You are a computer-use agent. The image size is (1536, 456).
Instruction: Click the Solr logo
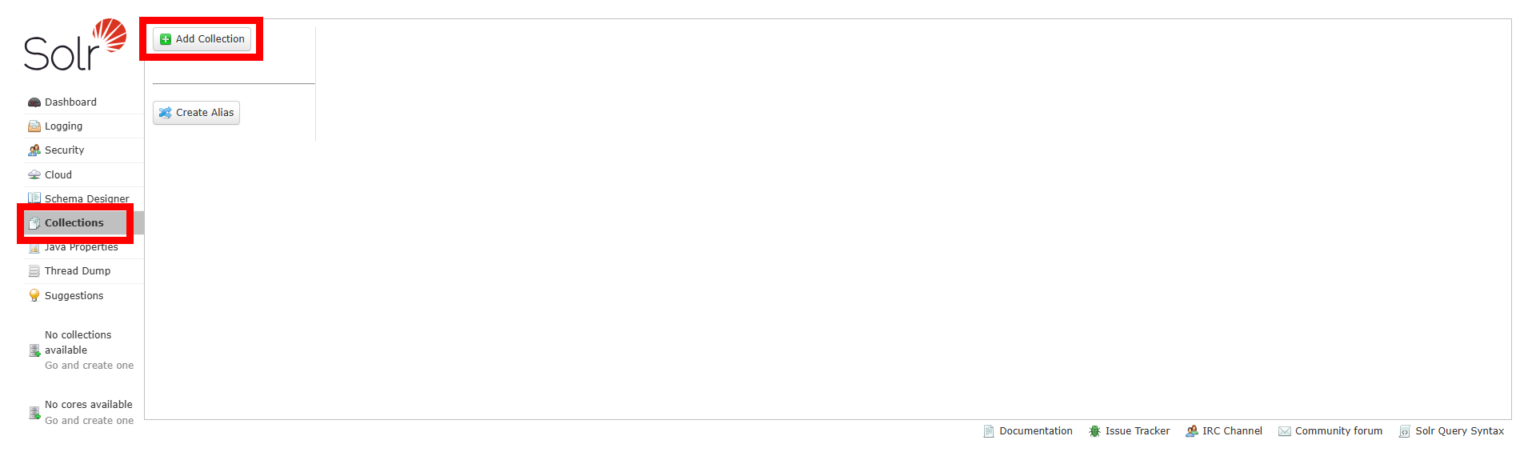(75, 46)
